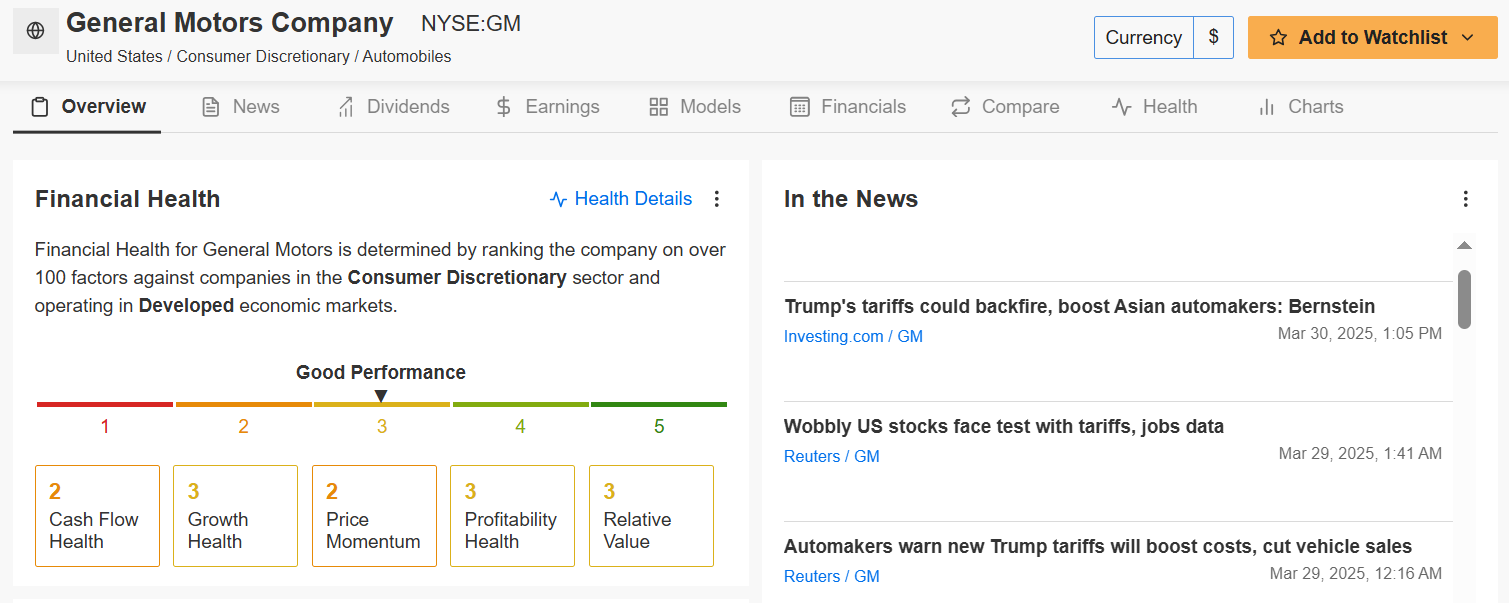
Task: Click the globe icon beside General Motors Company
Action: tap(36, 31)
